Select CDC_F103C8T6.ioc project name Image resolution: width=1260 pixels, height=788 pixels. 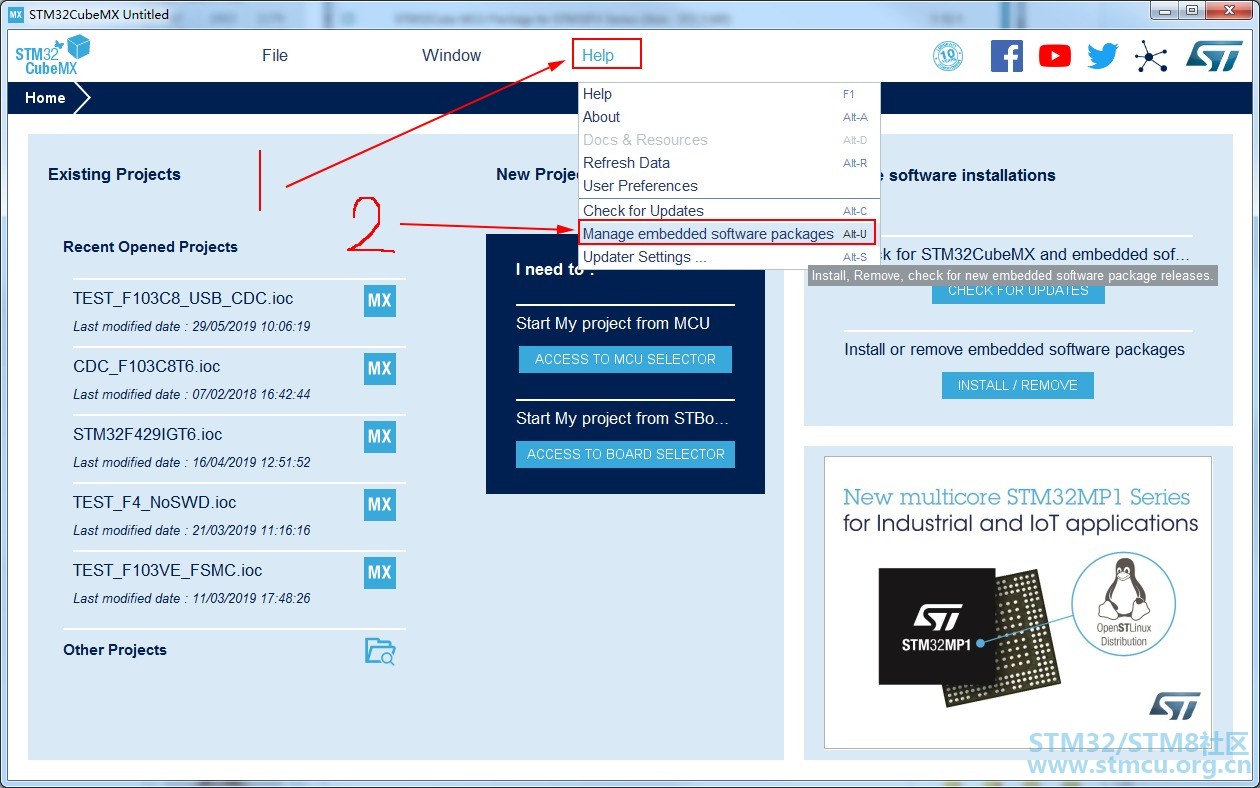tap(147, 366)
